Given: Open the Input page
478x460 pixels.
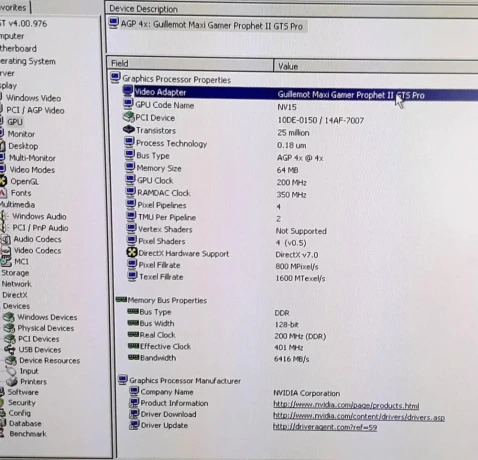Looking at the screenshot, I should (x=29, y=371).
